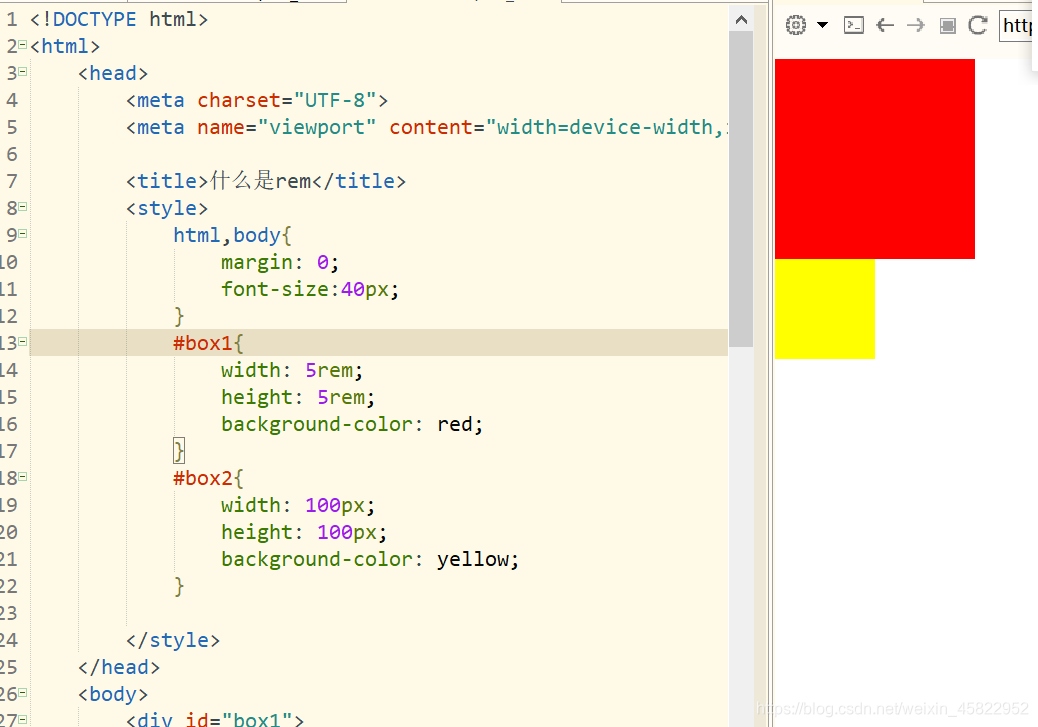Click the closing style tag
The height and width of the screenshot is (727, 1038).
click(173, 640)
